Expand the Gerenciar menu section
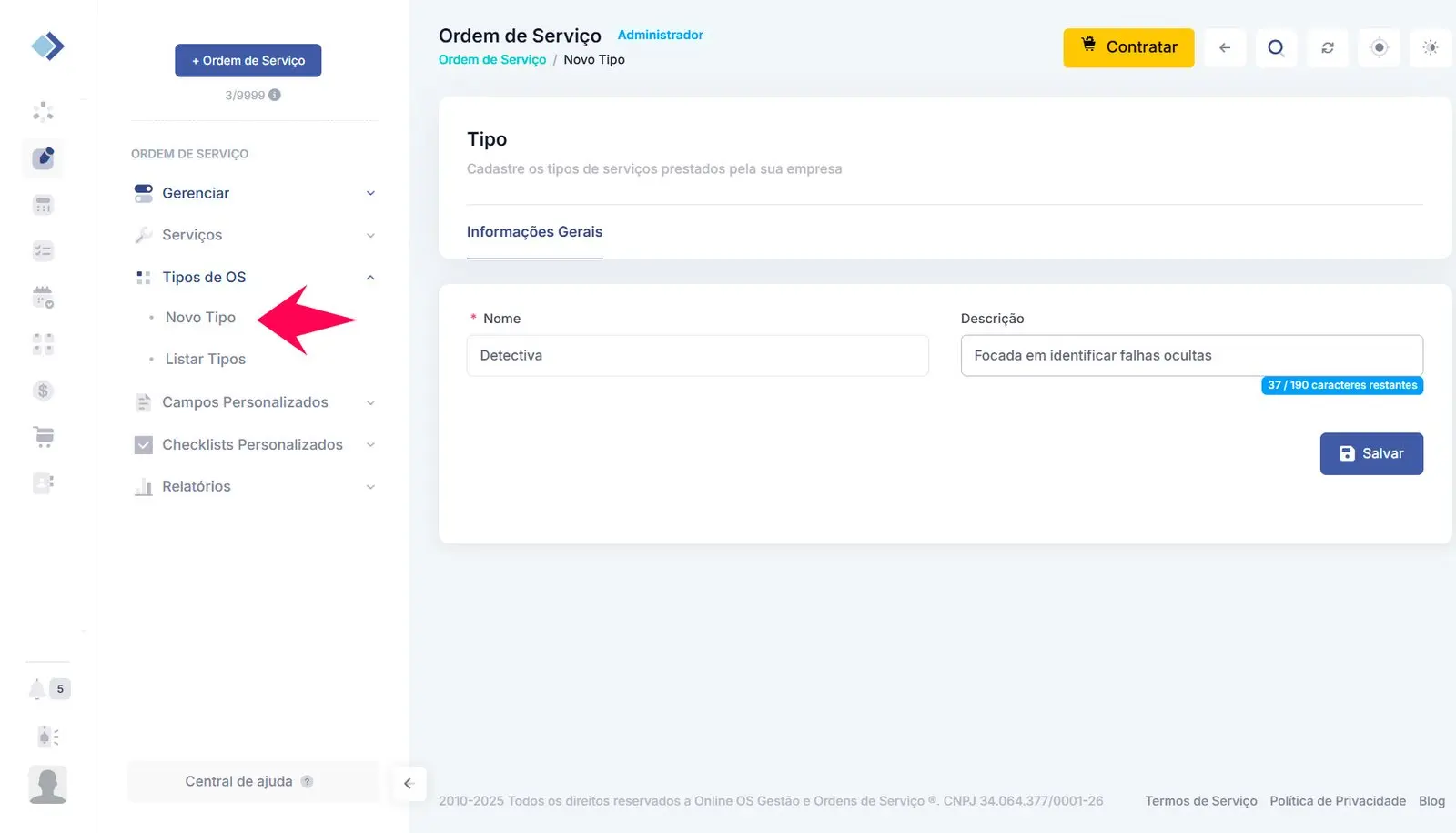 pos(254,193)
